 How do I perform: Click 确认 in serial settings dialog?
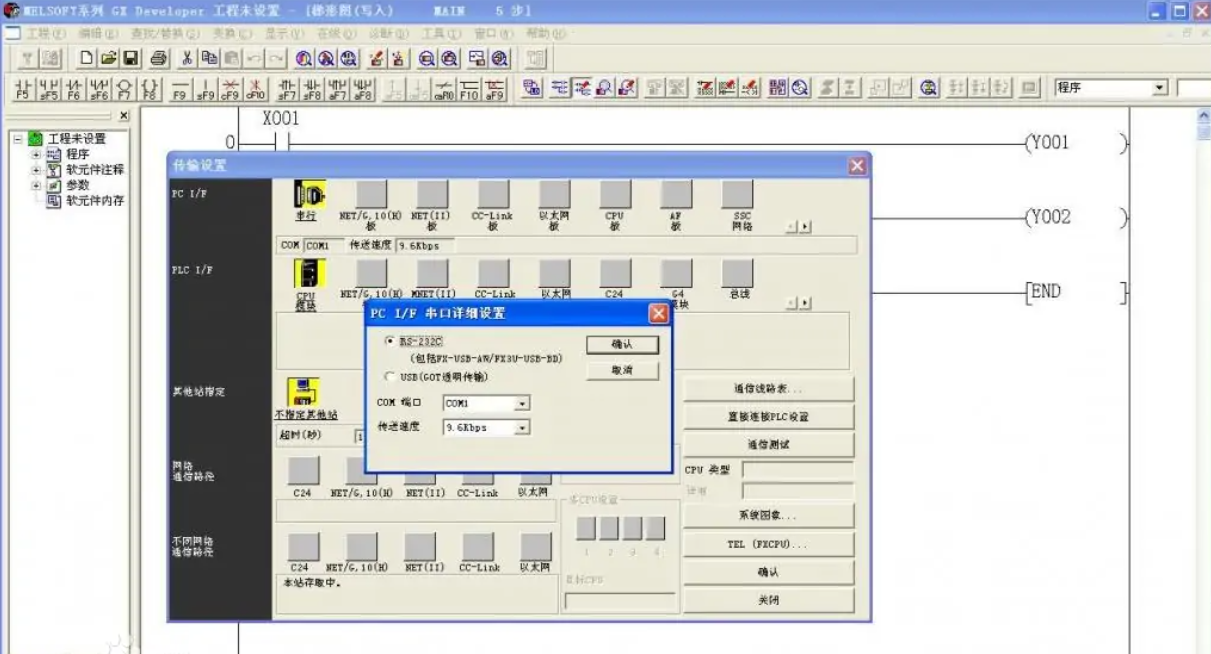622,344
